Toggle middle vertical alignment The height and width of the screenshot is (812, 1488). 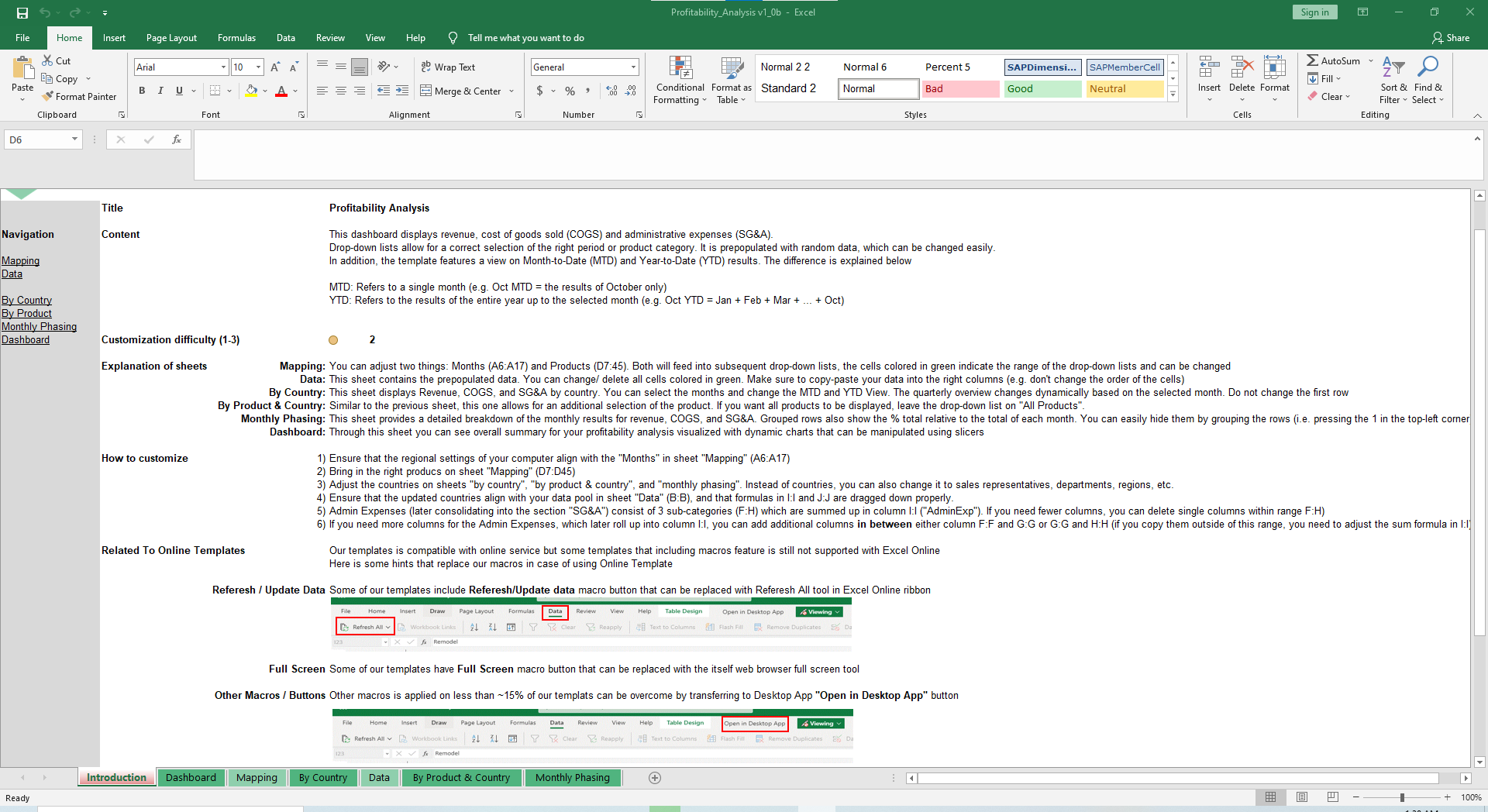click(x=341, y=67)
